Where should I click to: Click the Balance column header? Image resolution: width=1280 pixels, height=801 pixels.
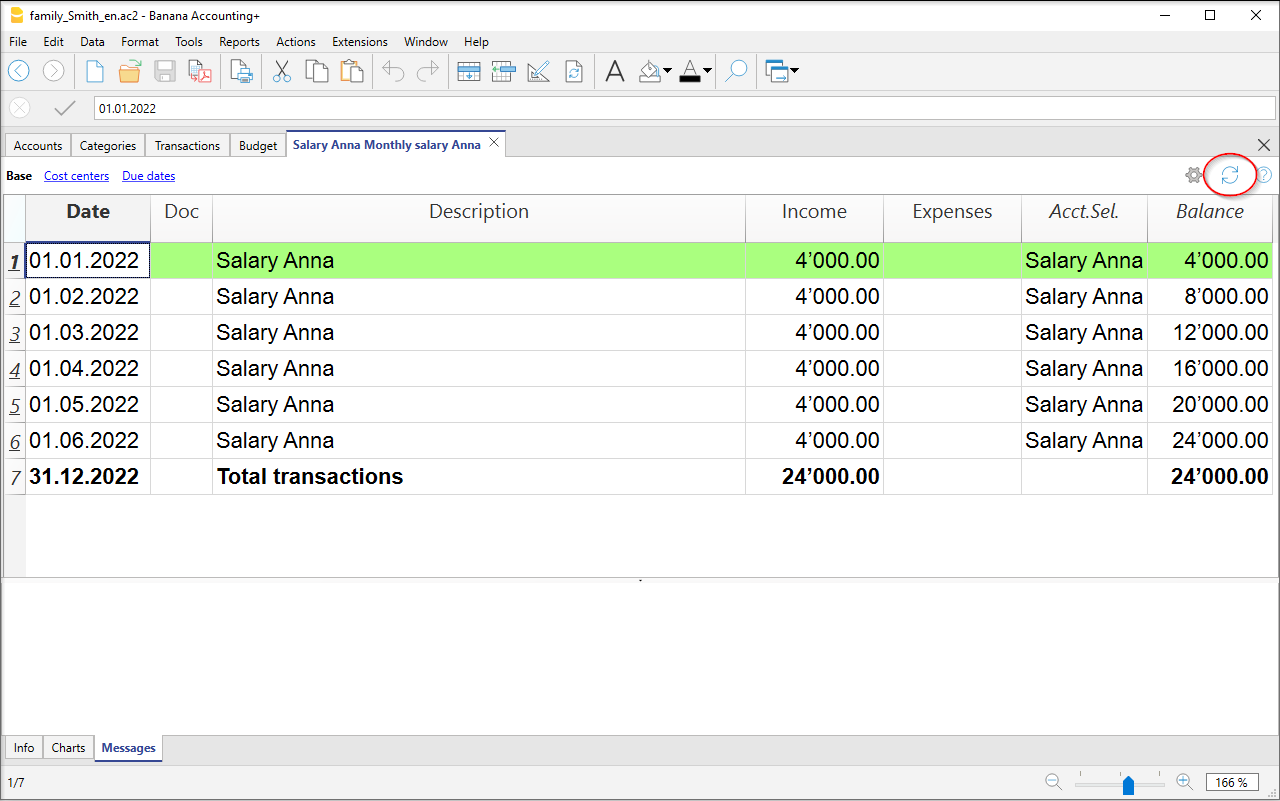(1210, 218)
